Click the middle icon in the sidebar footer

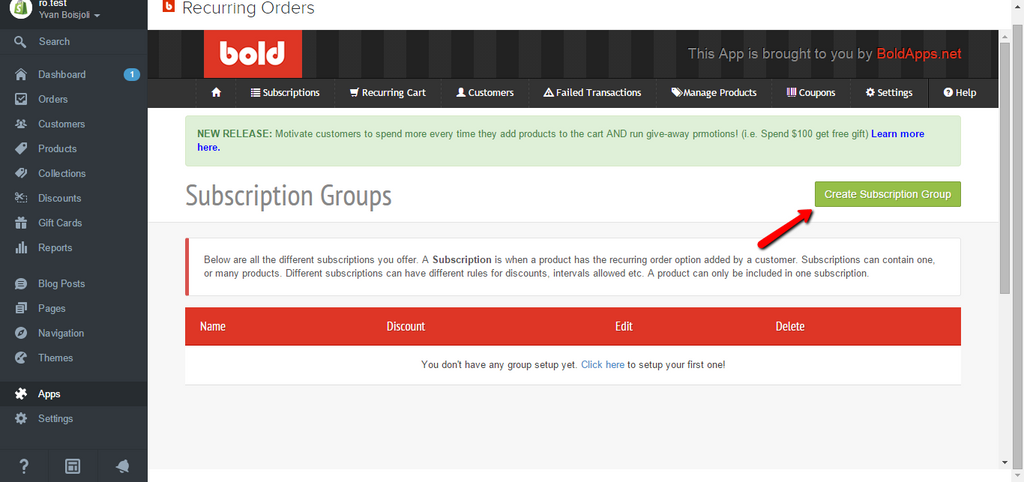pyautogui.click(x=73, y=466)
